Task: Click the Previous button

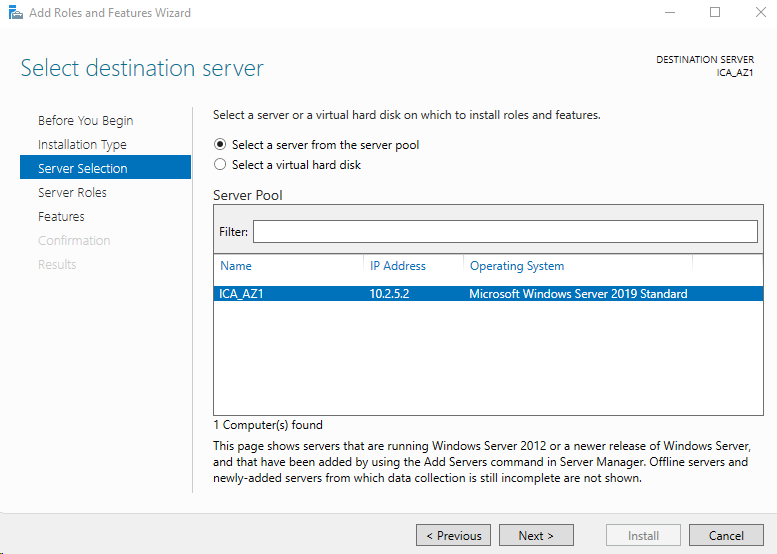Action: (453, 535)
